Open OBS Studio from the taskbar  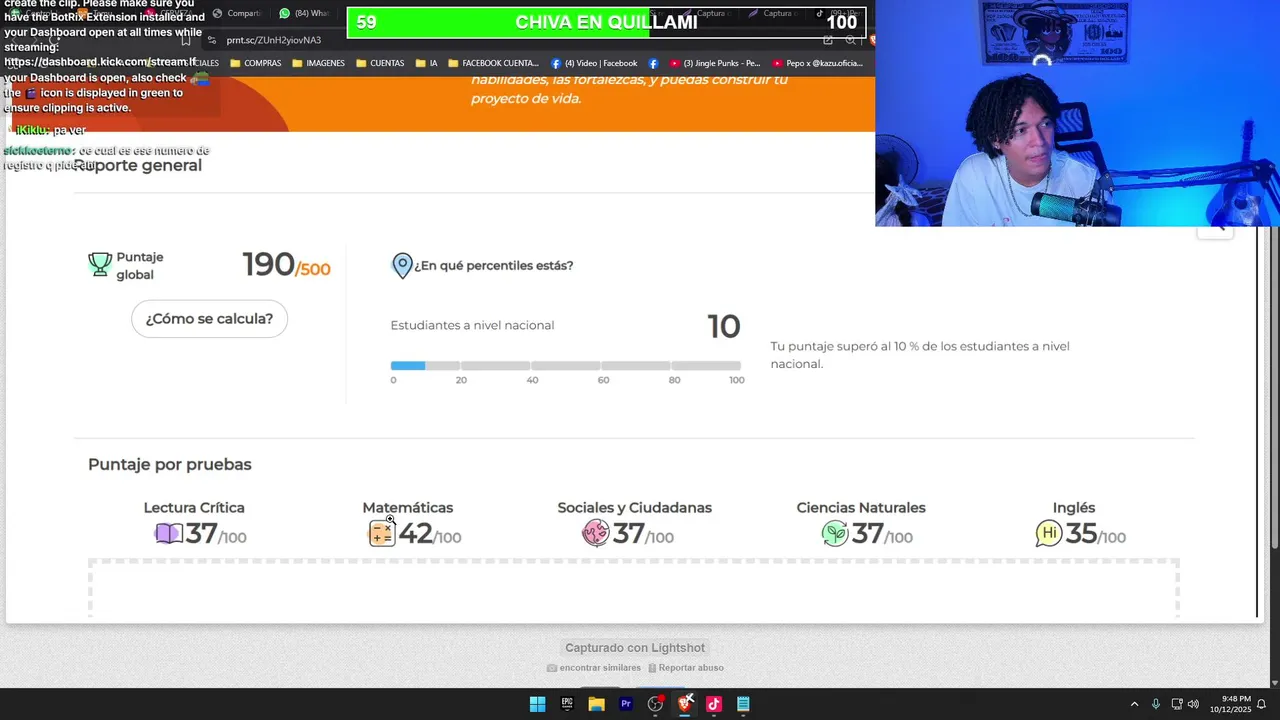(655, 704)
